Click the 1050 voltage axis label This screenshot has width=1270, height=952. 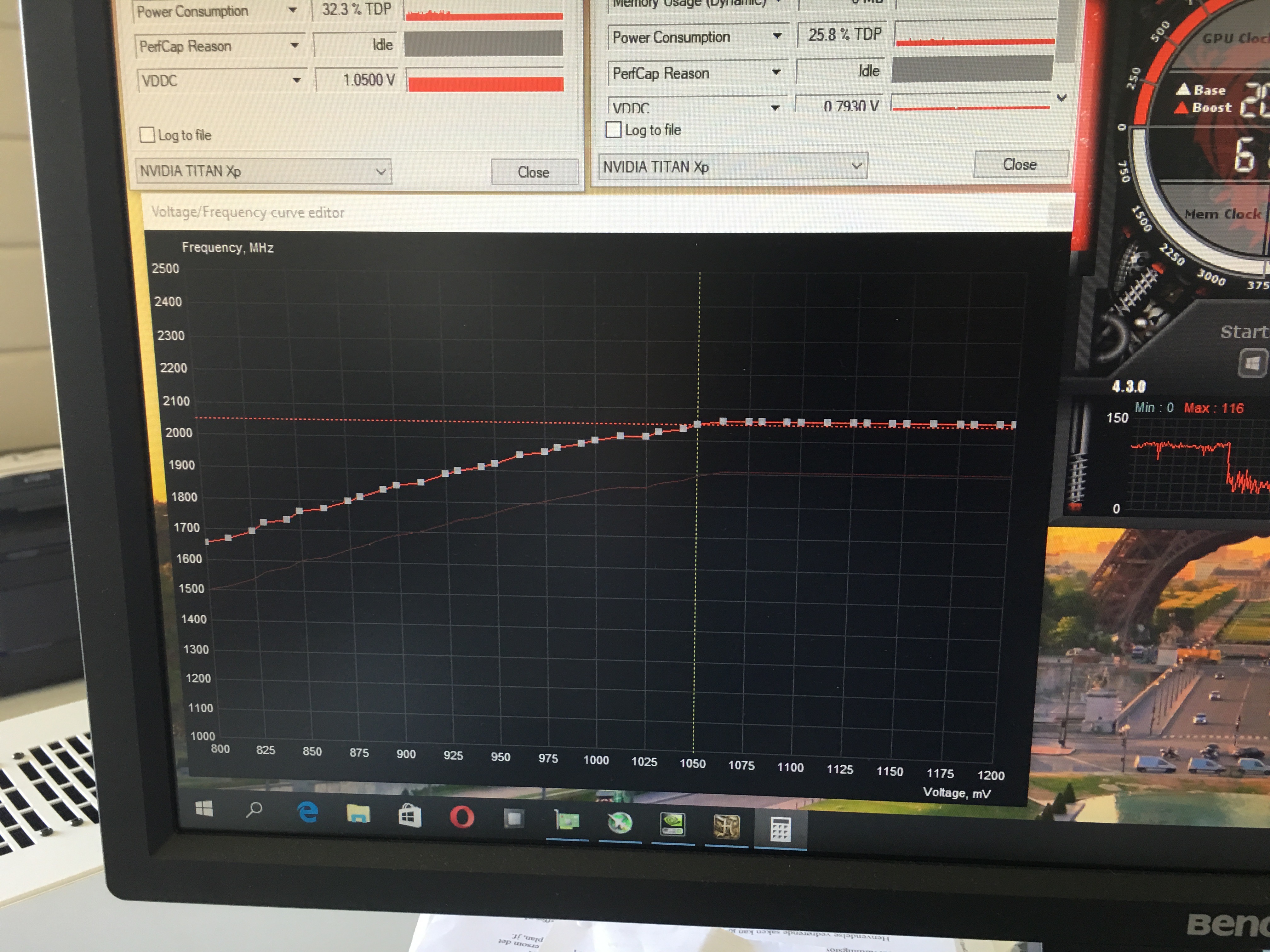(x=692, y=764)
